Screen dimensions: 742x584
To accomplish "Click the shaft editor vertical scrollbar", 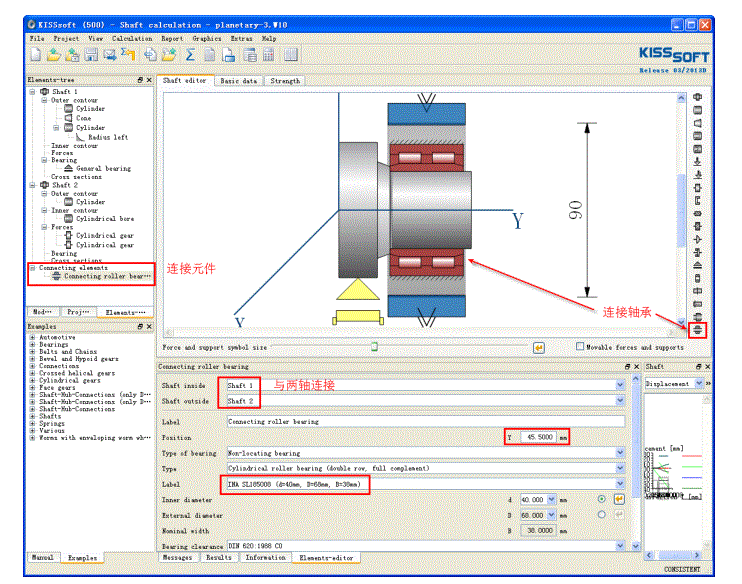I will point(681,210).
